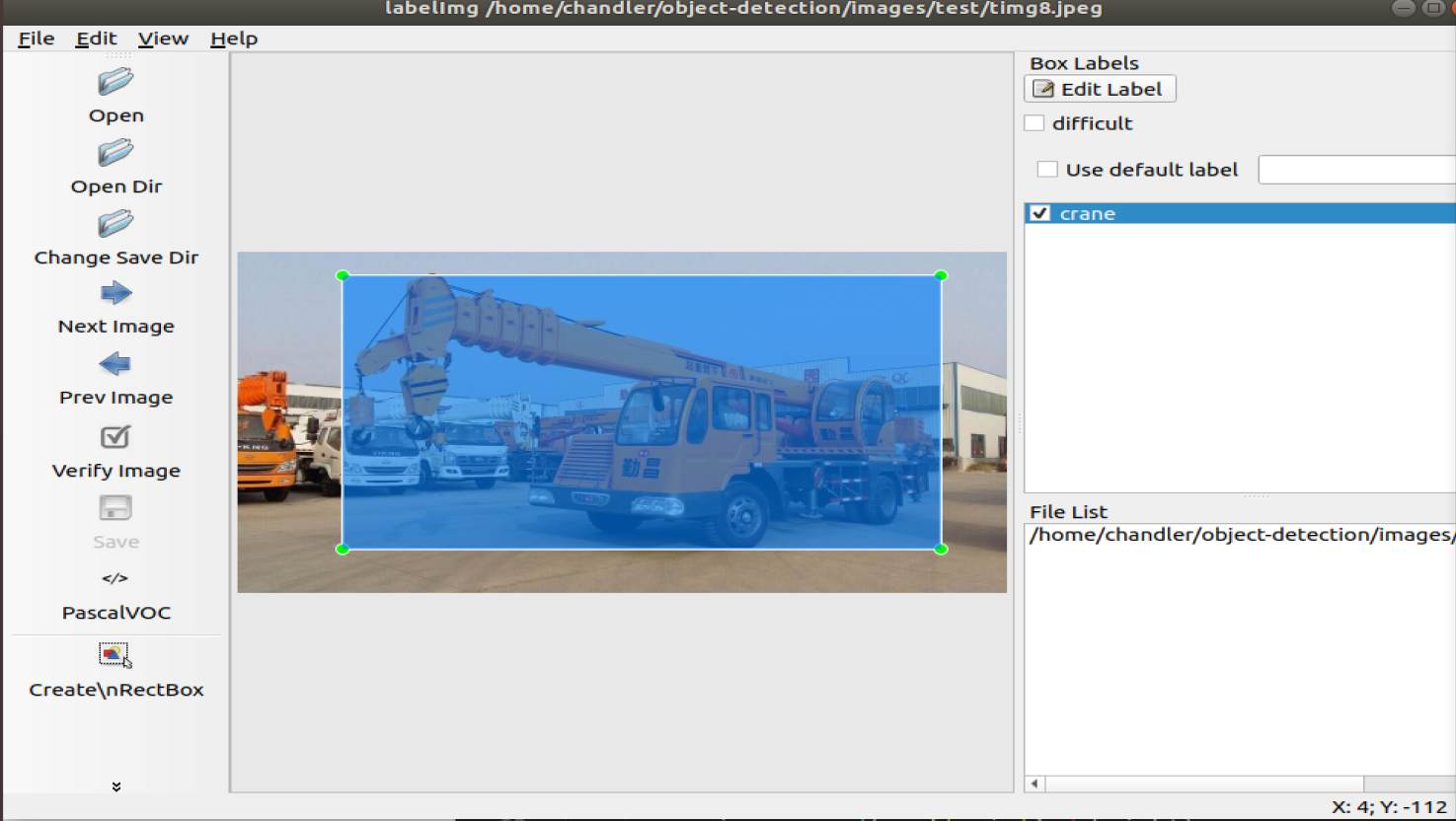Screen dimensions: 1456x821
Task: Click the top-left green box vertex
Action: (343, 275)
